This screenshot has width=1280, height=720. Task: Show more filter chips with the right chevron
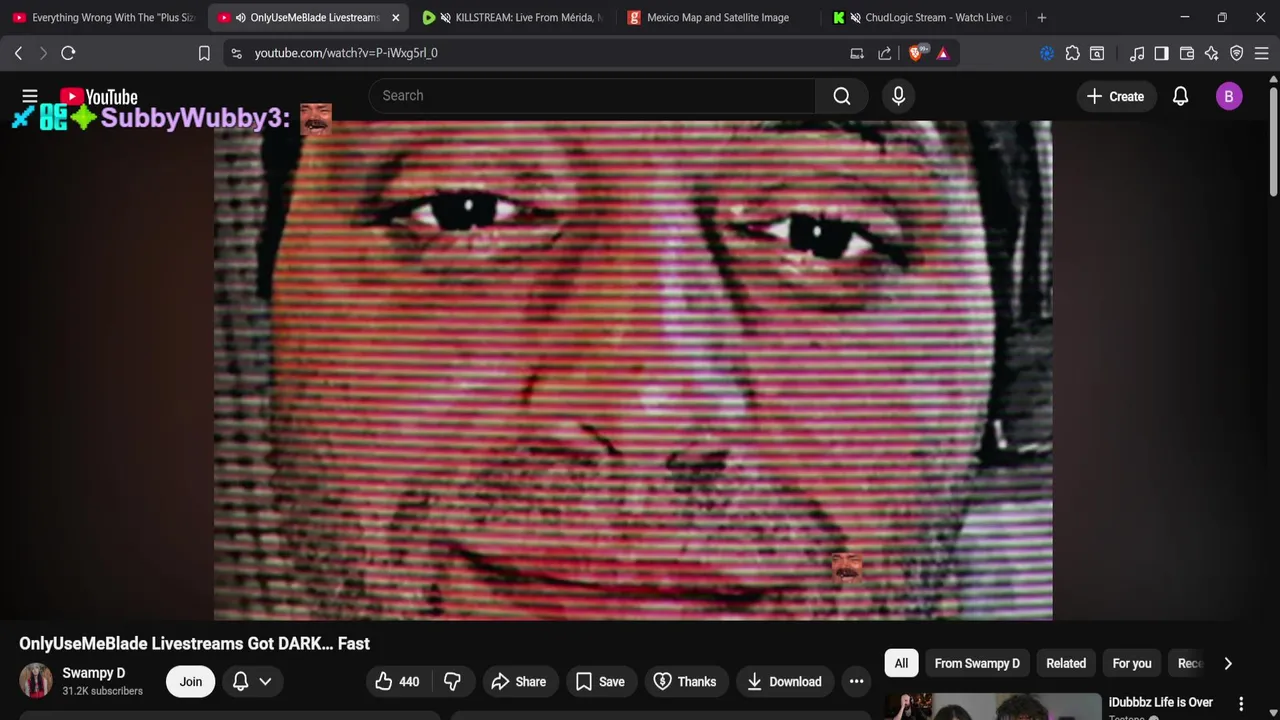click(1228, 663)
